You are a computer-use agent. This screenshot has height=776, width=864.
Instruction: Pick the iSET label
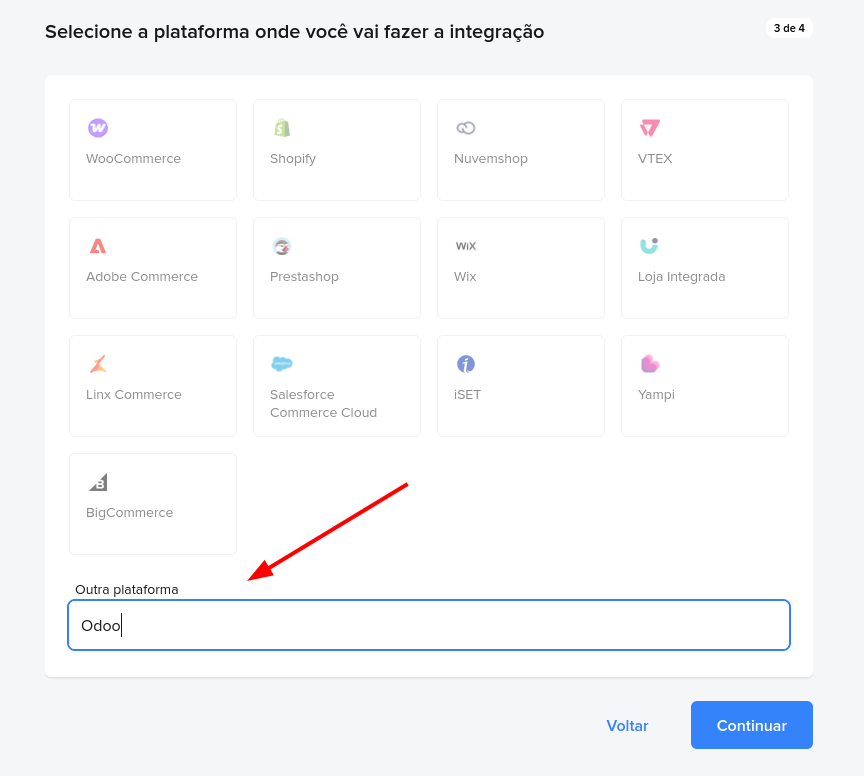coord(467,395)
